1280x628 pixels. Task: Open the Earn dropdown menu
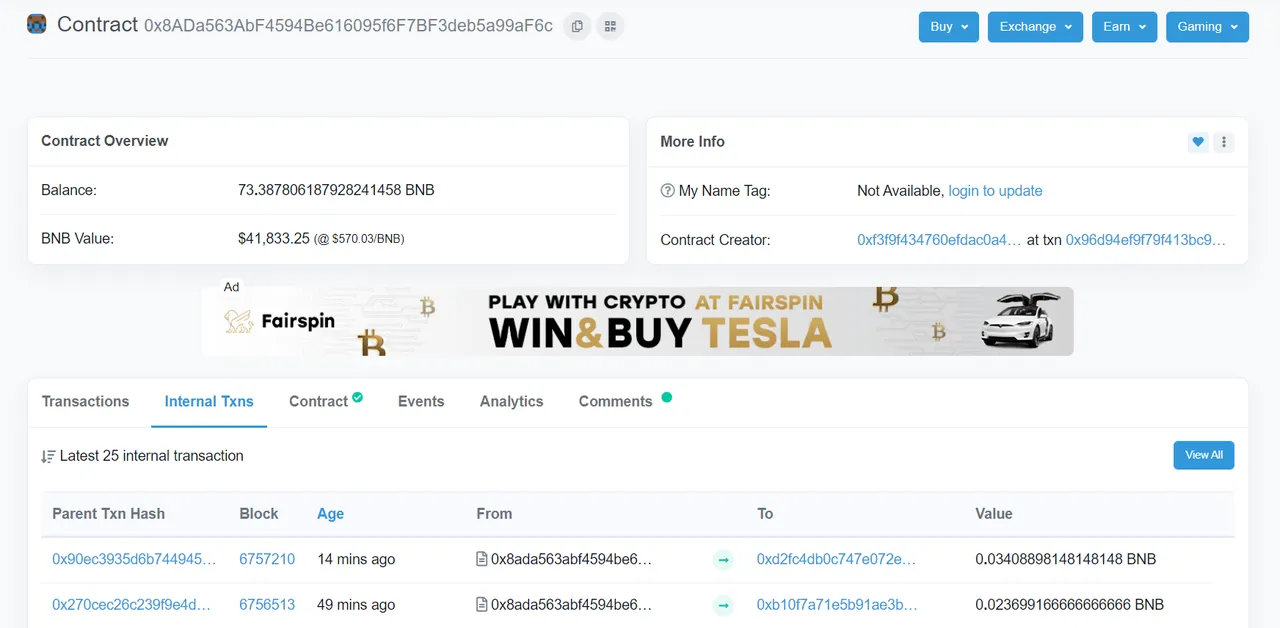point(1124,27)
